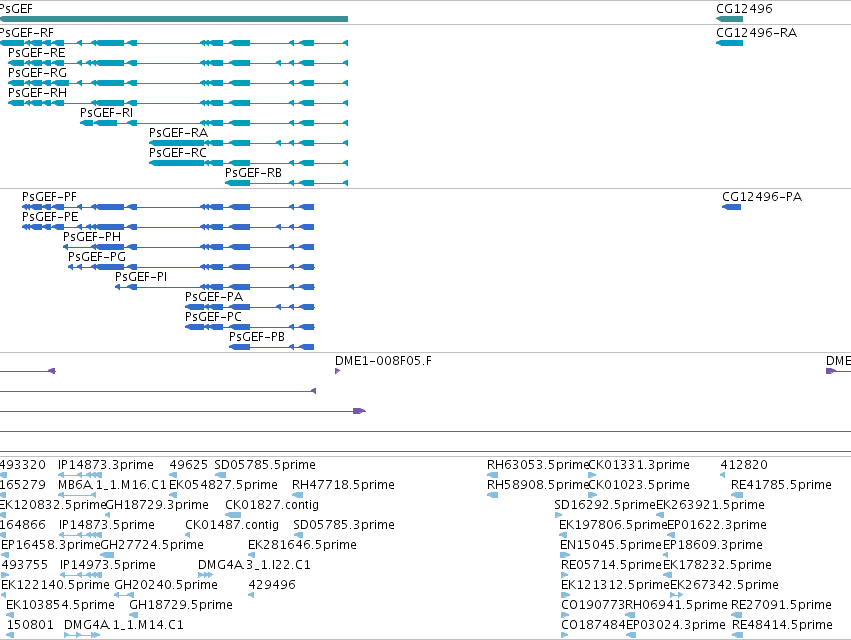Image resolution: width=851 pixels, height=640 pixels.
Task: Click the CK01827.contig label
Action: pyautogui.click(x=272, y=505)
